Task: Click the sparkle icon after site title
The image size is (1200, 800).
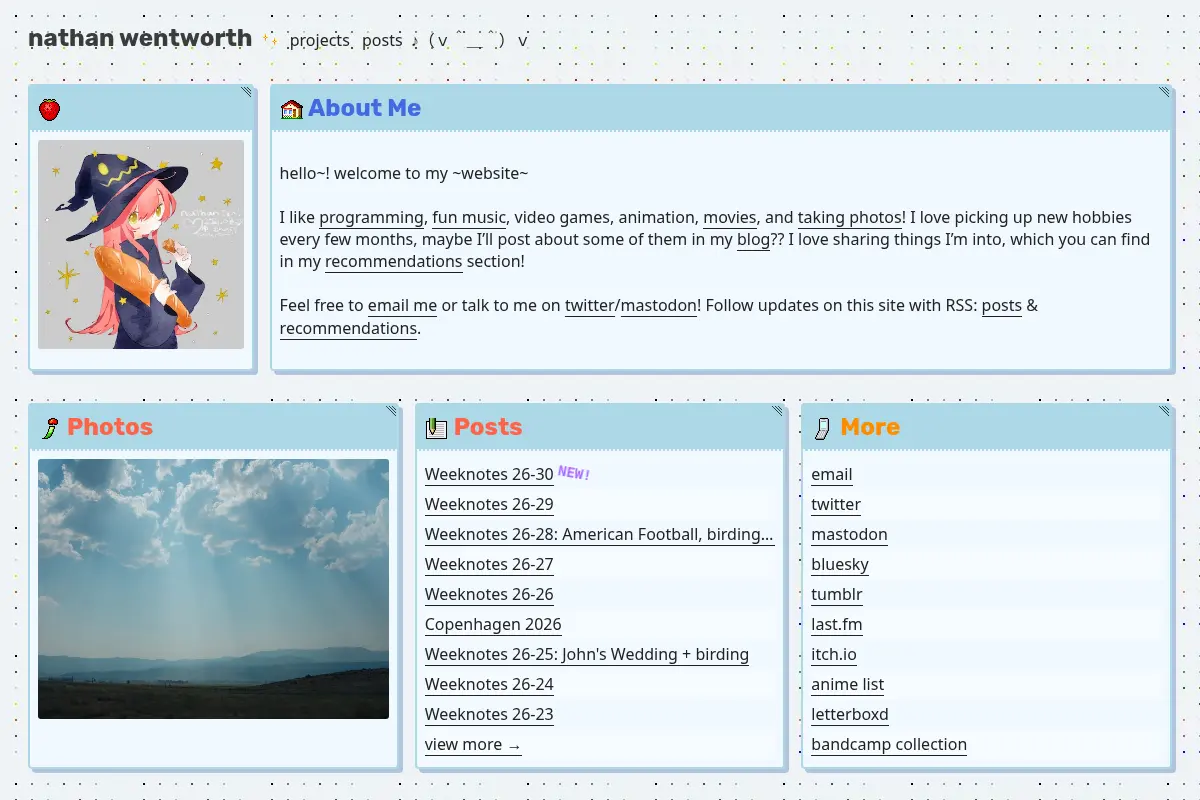Action: (x=269, y=40)
